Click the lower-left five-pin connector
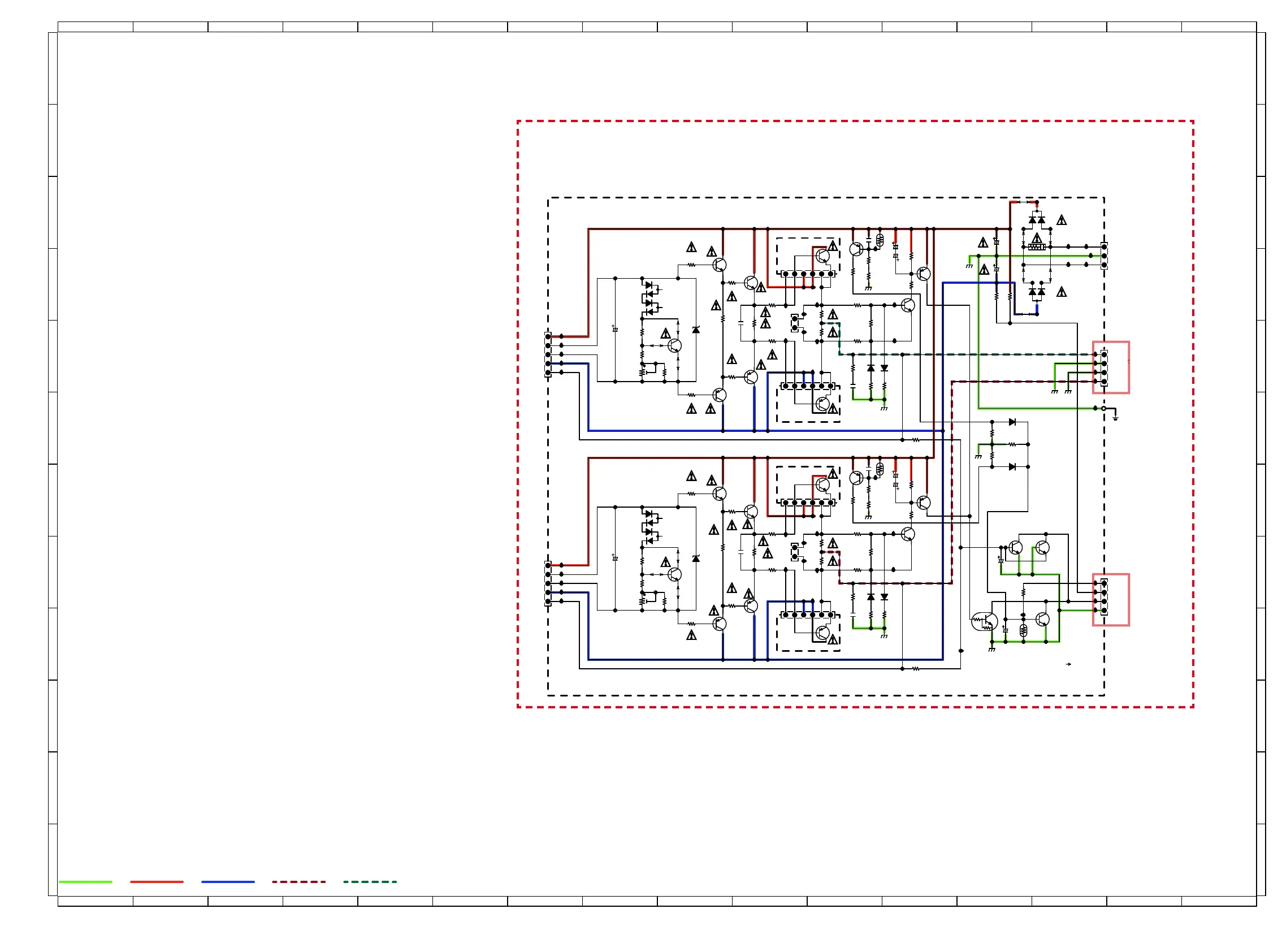 tap(548, 583)
